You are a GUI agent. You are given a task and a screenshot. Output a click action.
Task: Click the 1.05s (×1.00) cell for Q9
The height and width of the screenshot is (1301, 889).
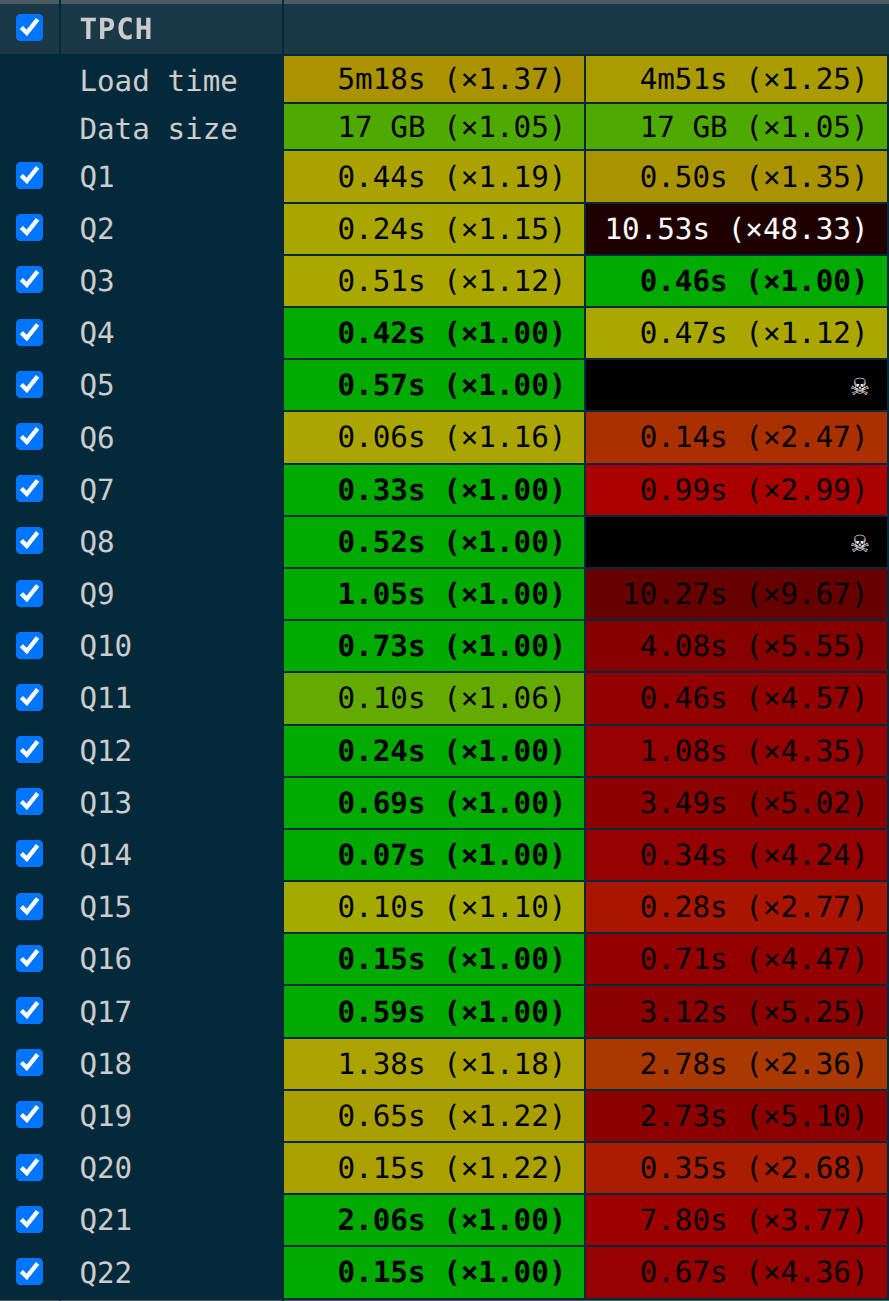click(x=434, y=594)
